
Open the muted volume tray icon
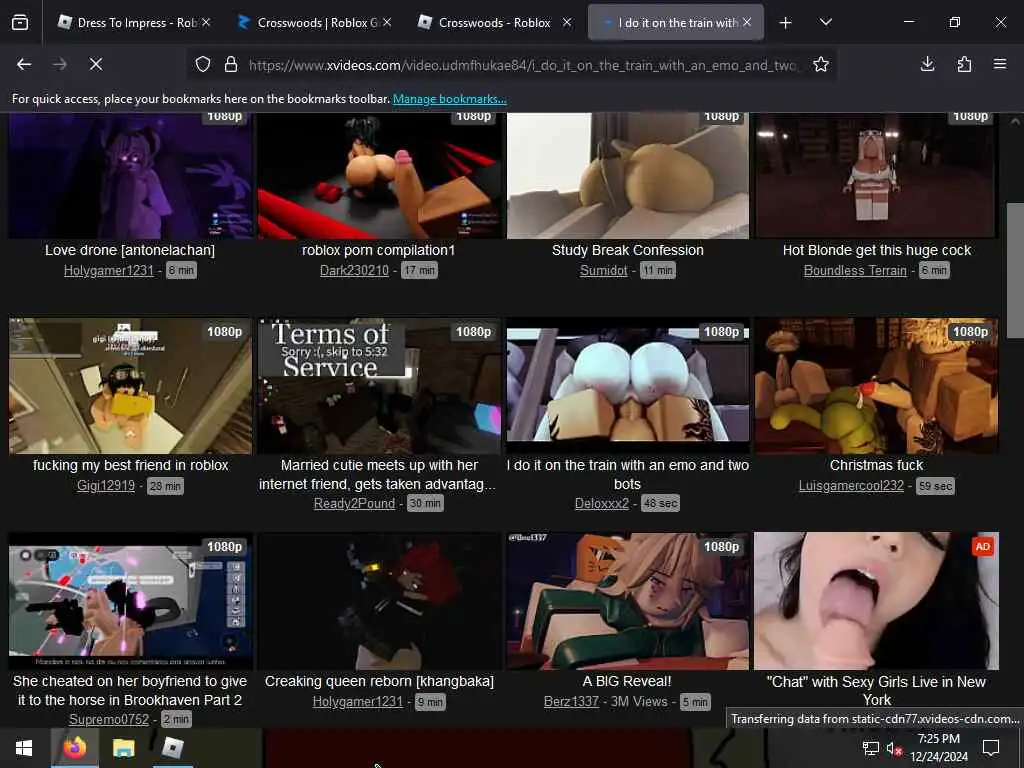(x=894, y=749)
